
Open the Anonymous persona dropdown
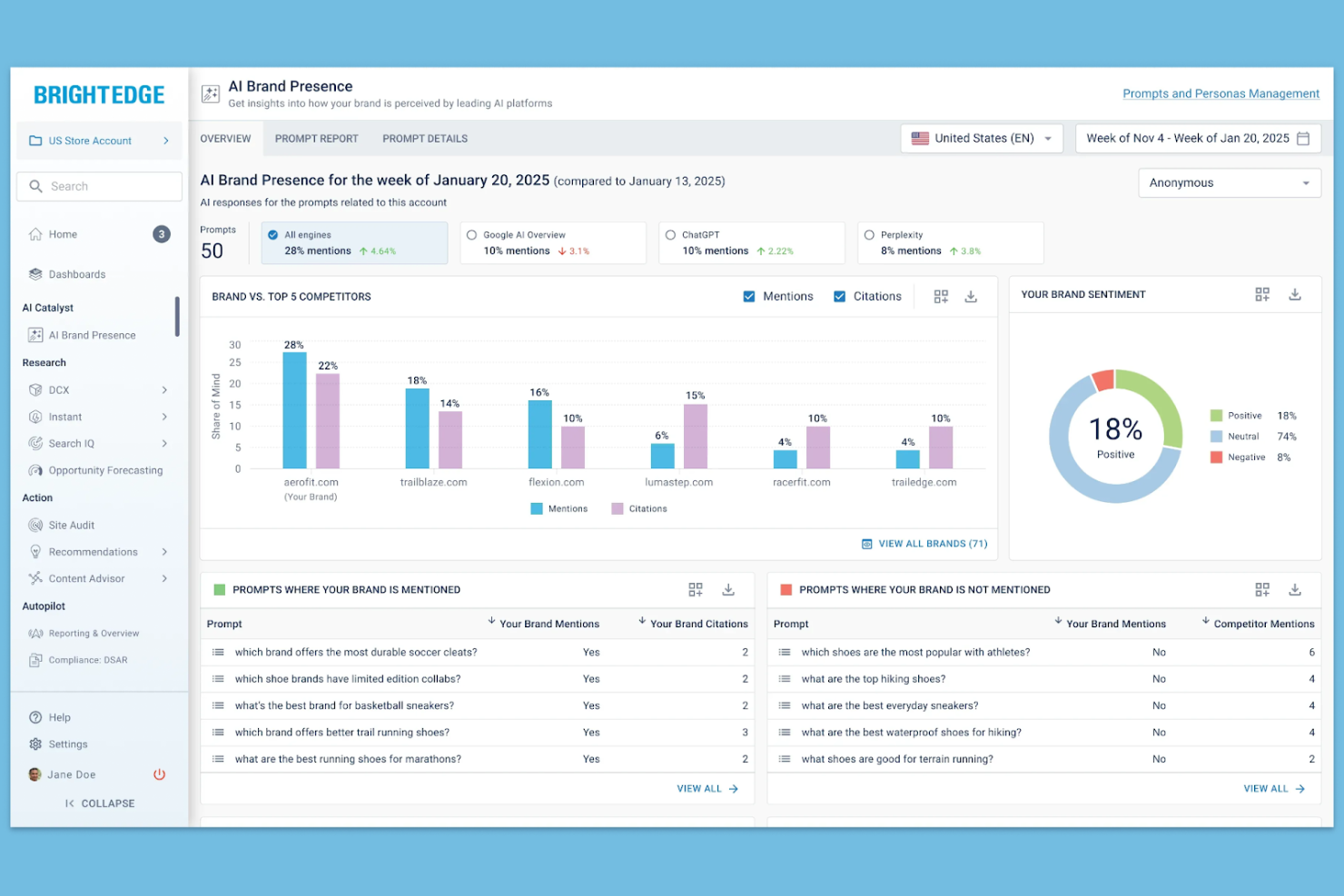1230,182
